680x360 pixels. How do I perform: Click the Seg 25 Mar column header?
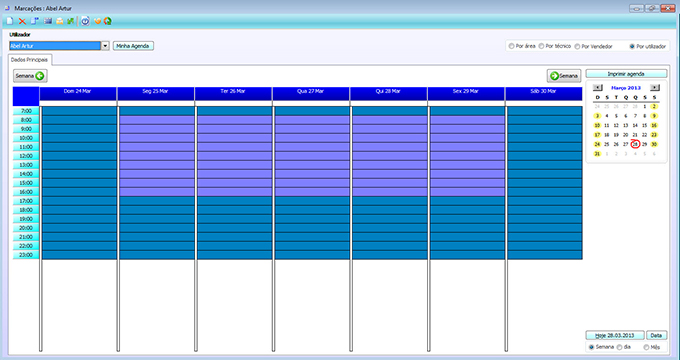click(155, 94)
